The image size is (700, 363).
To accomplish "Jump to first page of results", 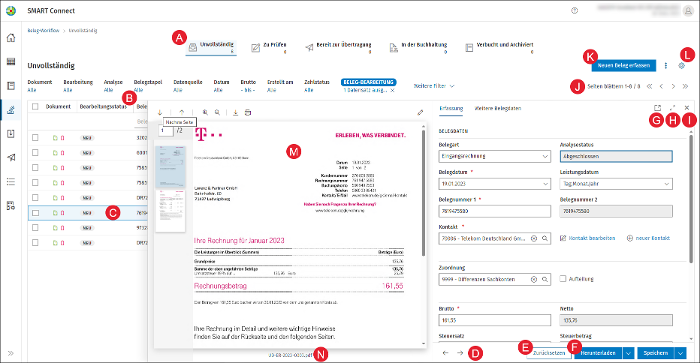I will click(650, 86).
